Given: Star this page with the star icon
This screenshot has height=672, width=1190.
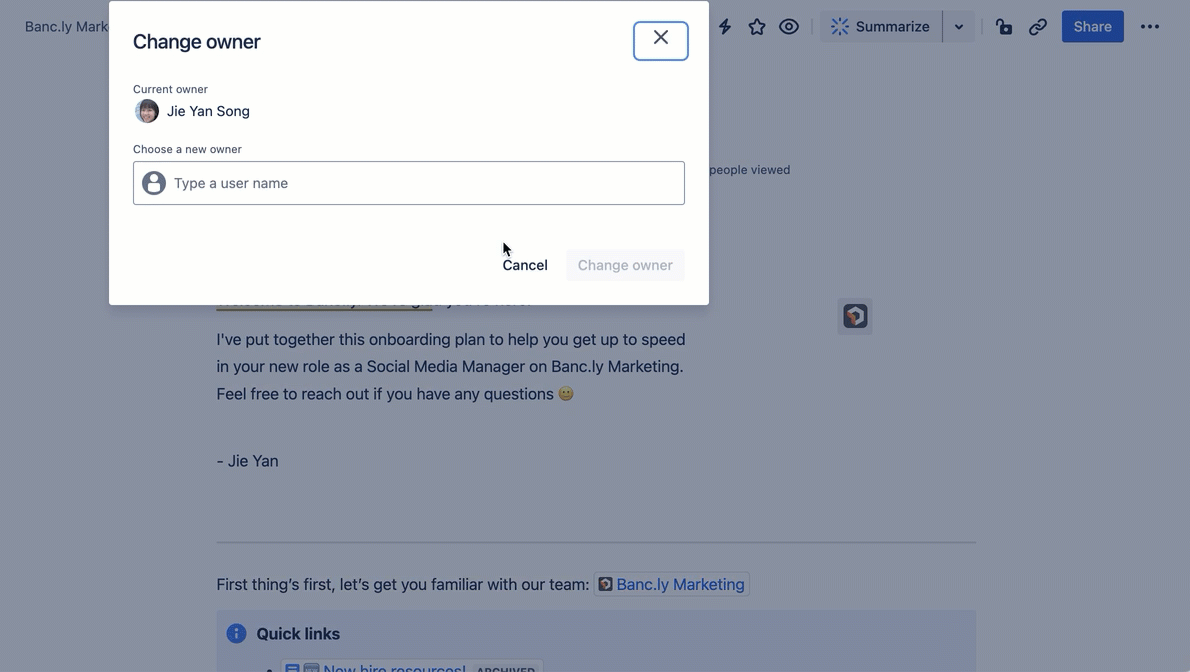Looking at the screenshot, I should (757, 27).
